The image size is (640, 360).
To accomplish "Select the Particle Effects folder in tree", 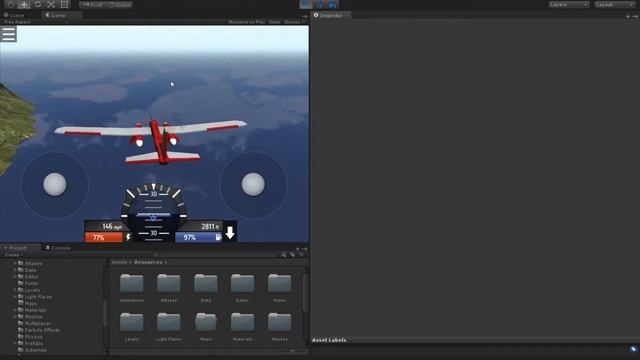I will [39, 330].
